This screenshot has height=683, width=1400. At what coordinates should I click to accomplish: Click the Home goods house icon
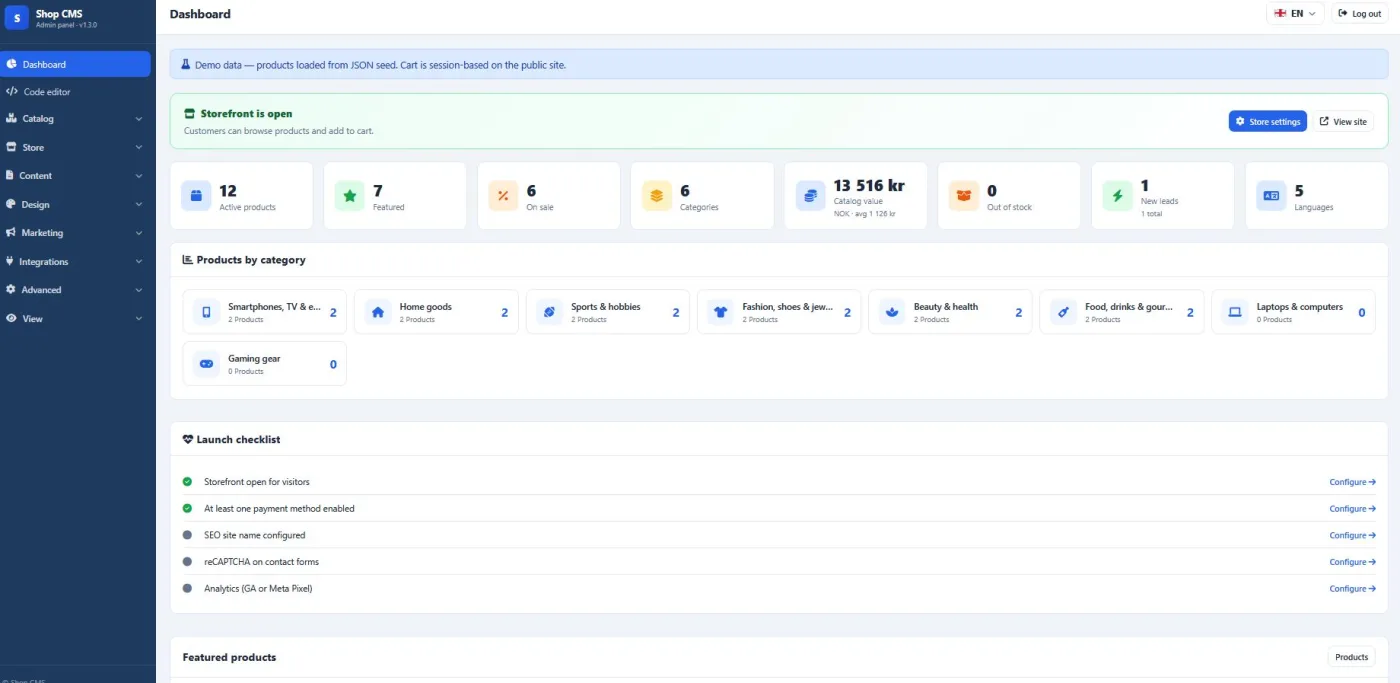pyautogui.click(x=378, y=312)
